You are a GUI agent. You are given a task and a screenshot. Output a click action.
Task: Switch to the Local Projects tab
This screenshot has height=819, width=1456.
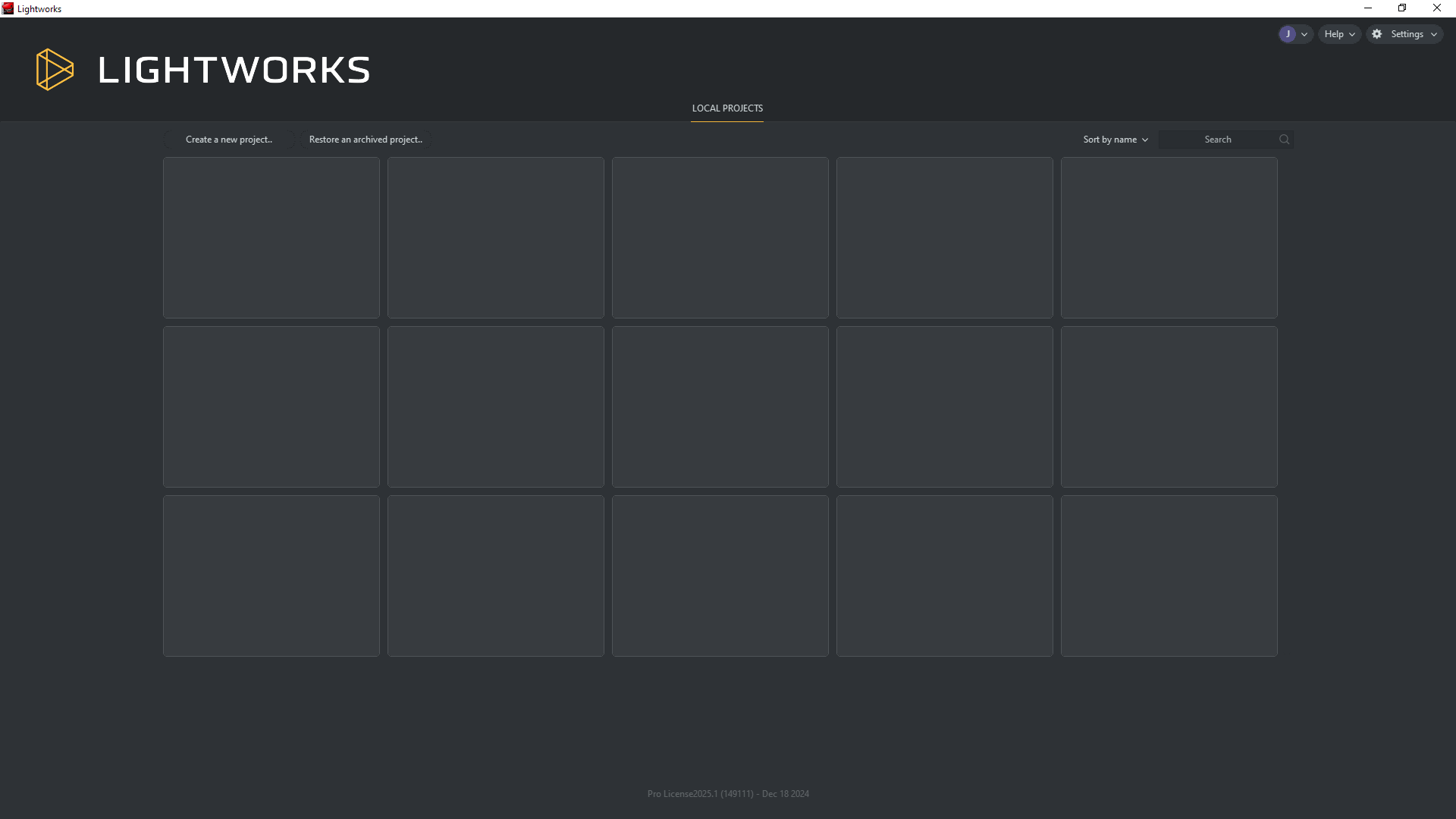[727, 108]
